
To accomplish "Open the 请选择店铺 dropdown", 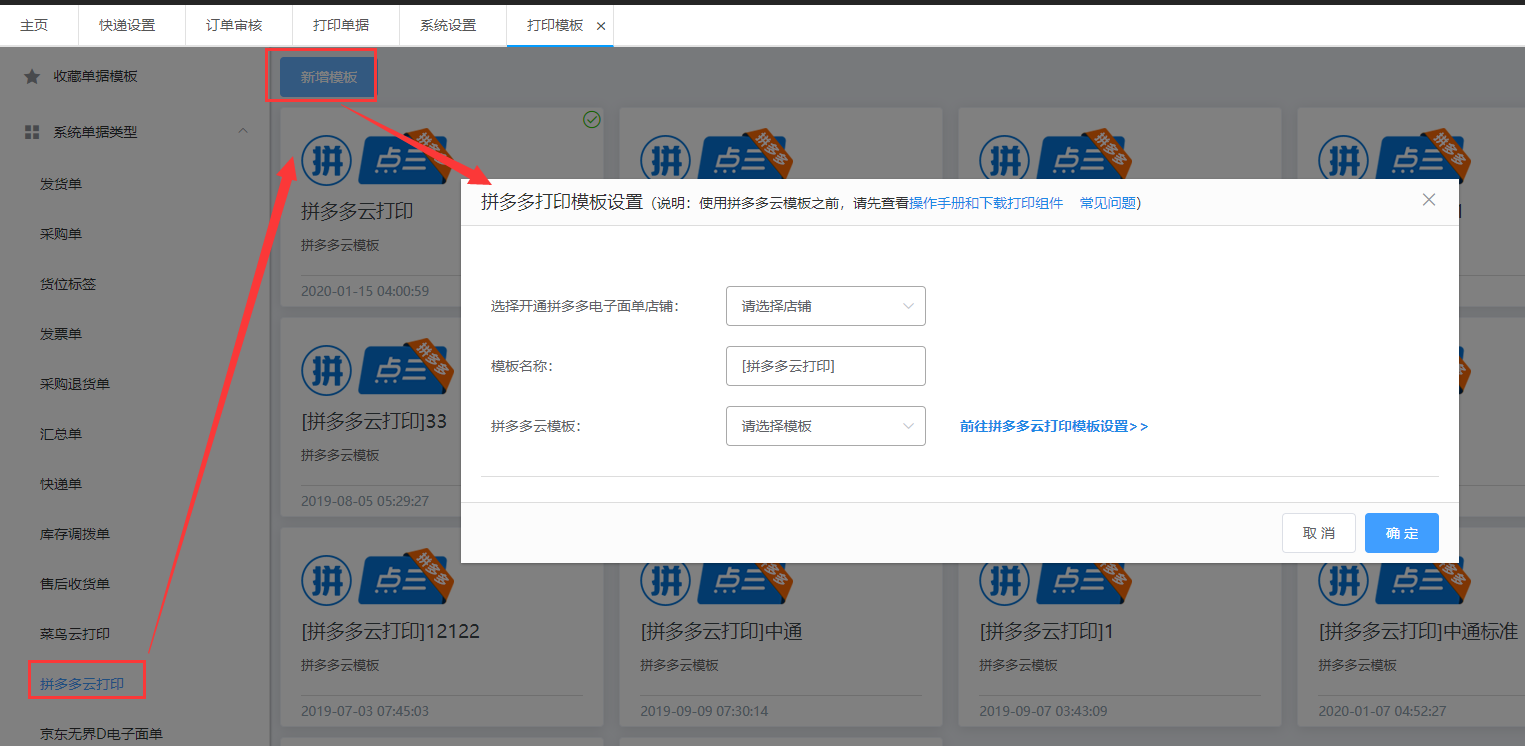I will pyautogui.click(x=825, y=306).
